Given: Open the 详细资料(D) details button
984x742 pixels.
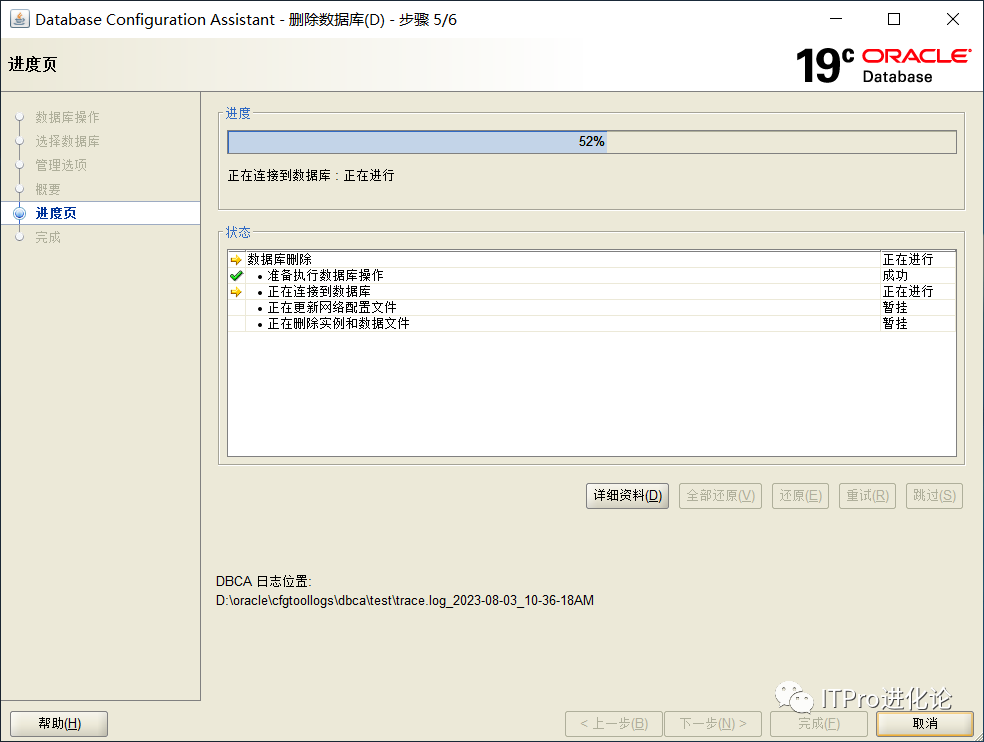Looking at the screenshot, I should 628,496.
